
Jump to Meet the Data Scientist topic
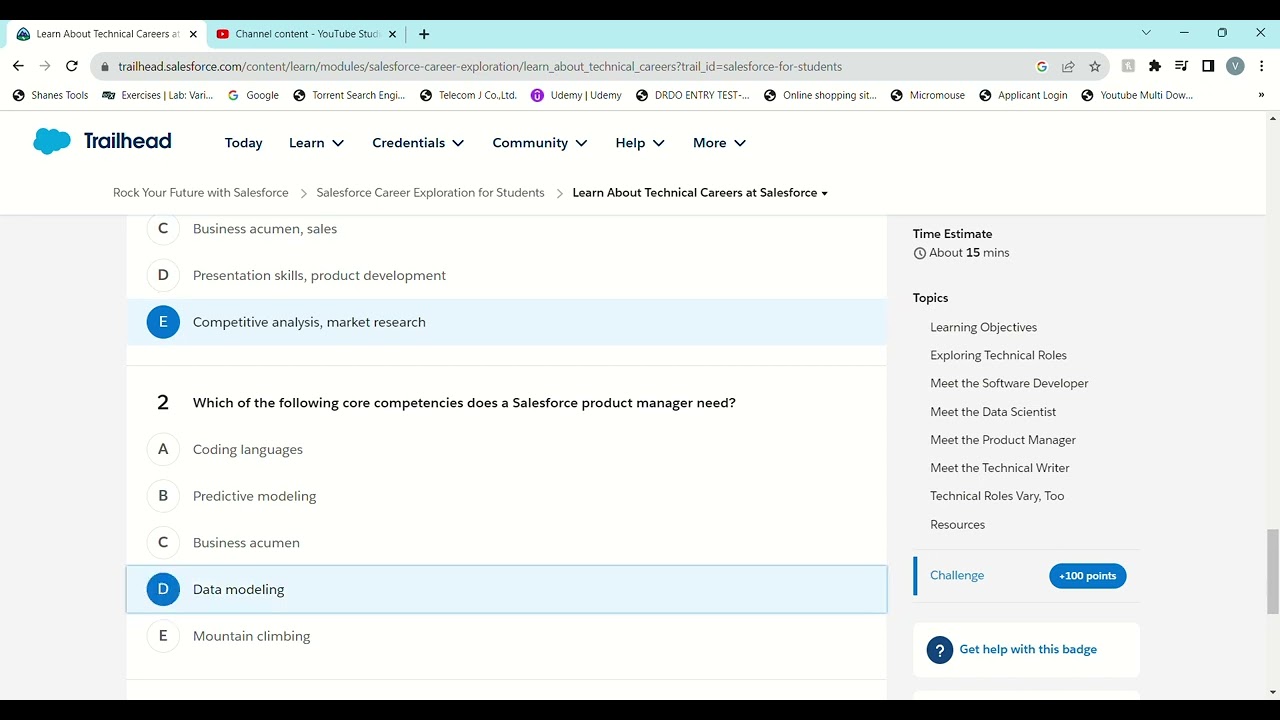point(993,412)
